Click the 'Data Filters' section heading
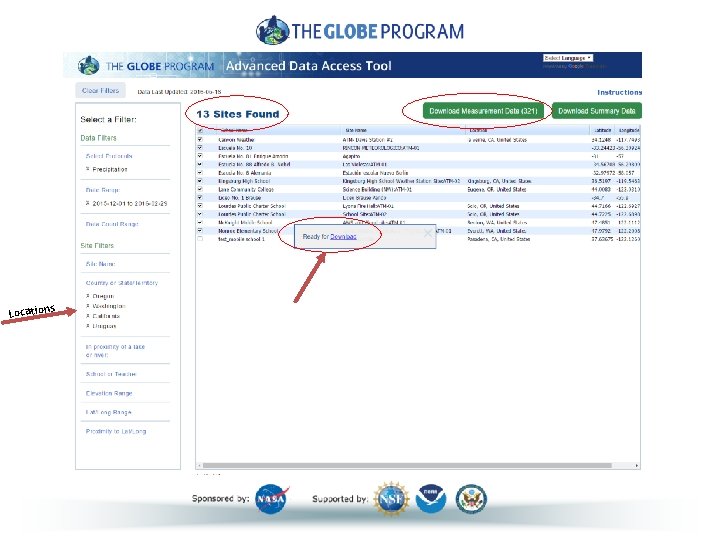The width and height of the screenshot is (720, 540). tap(98, 138)
